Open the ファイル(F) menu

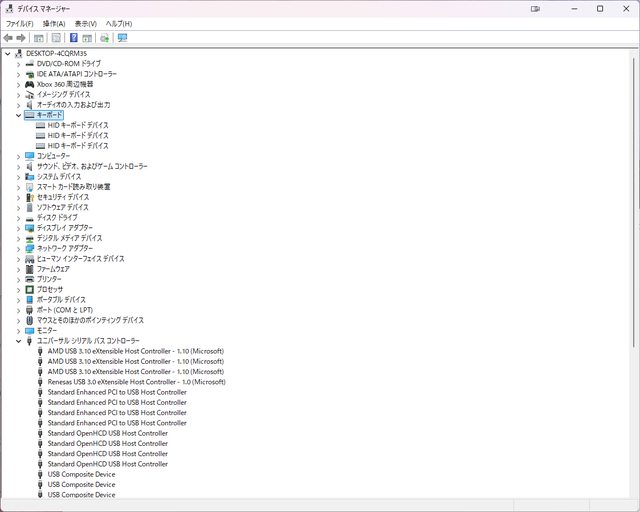(x=19, y=23)
